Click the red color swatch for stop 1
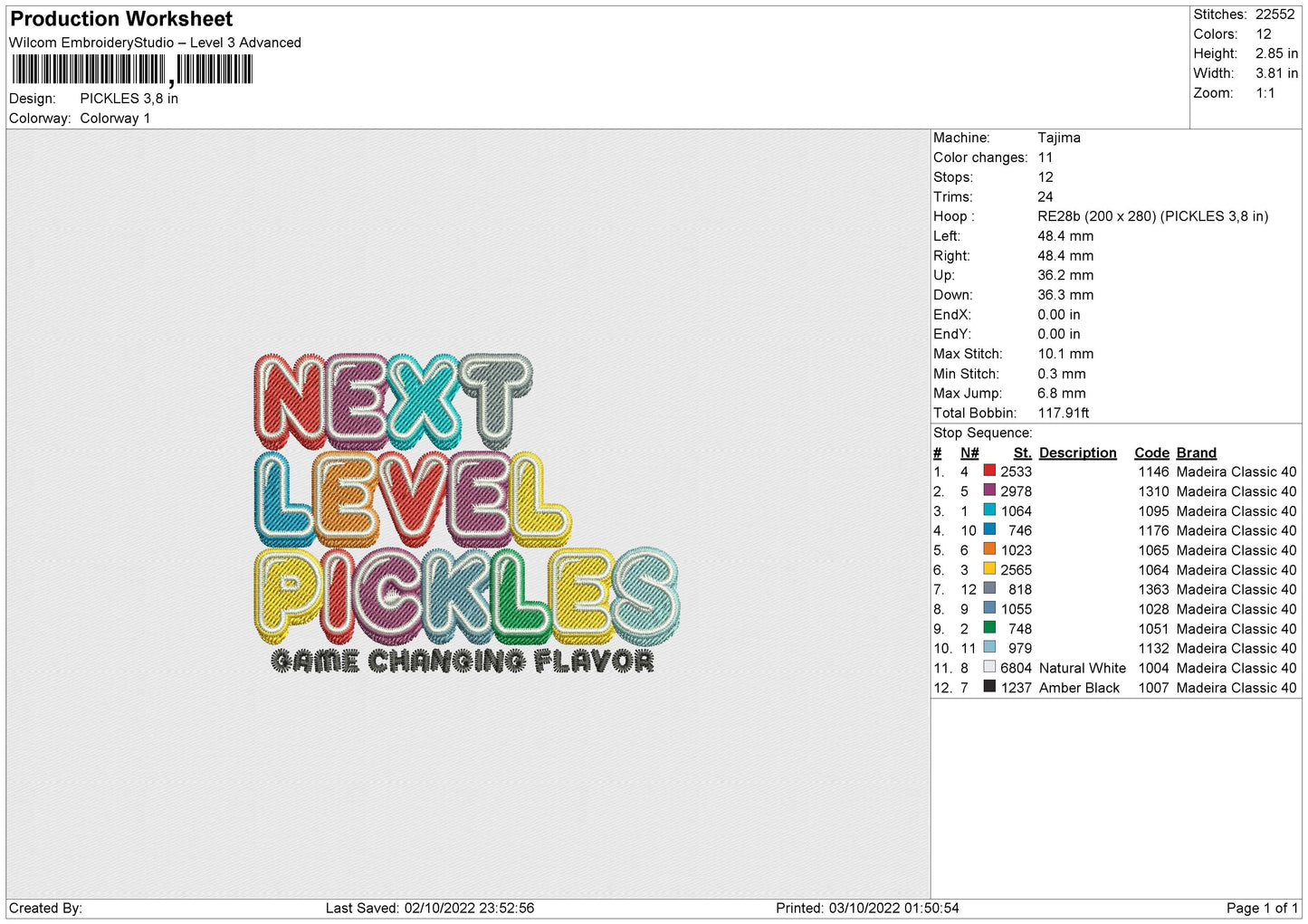The height and width of the screenshot is (924, 1308). [989, 471]
